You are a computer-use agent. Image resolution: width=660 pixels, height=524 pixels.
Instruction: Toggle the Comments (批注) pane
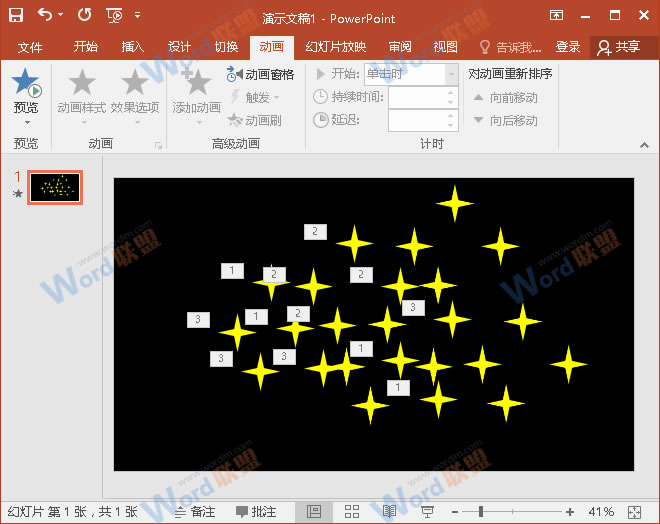click(256, 511)
